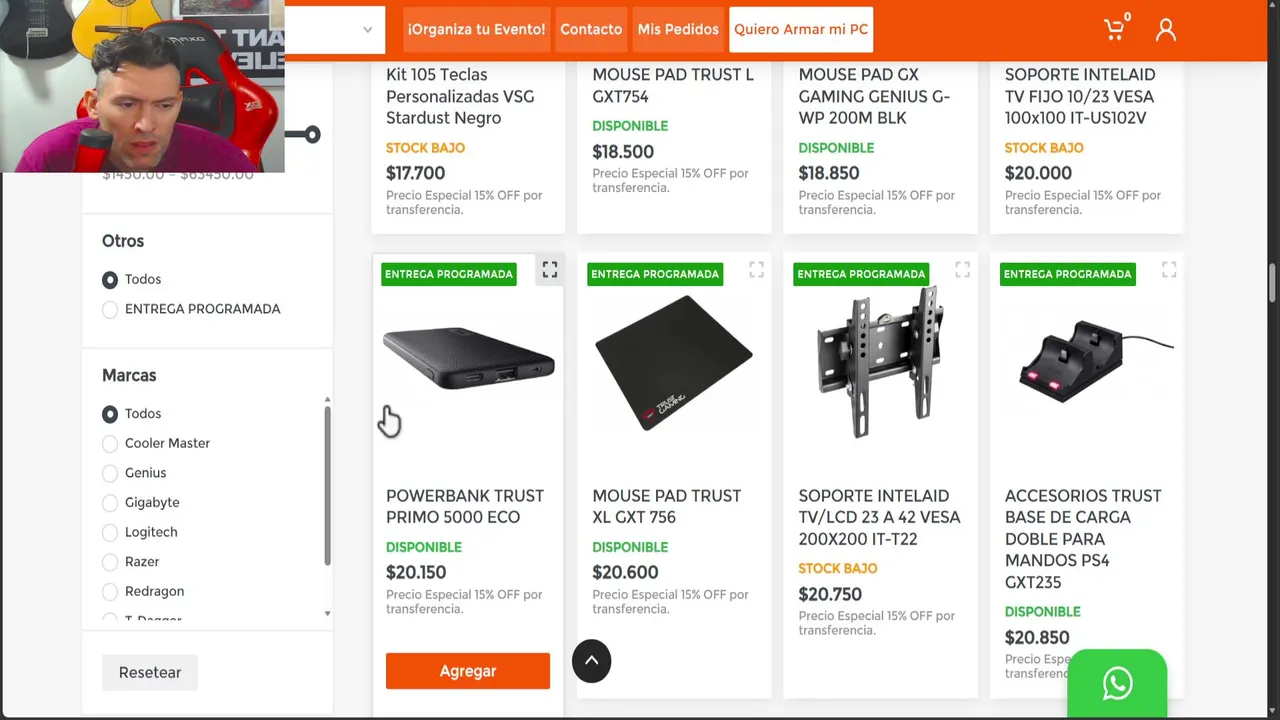Image resolution: width=1280 pixels, height=720 pixels.
Task: Expand quick view on Powerbank Trust Primo
Action: (x=550, y=270)
